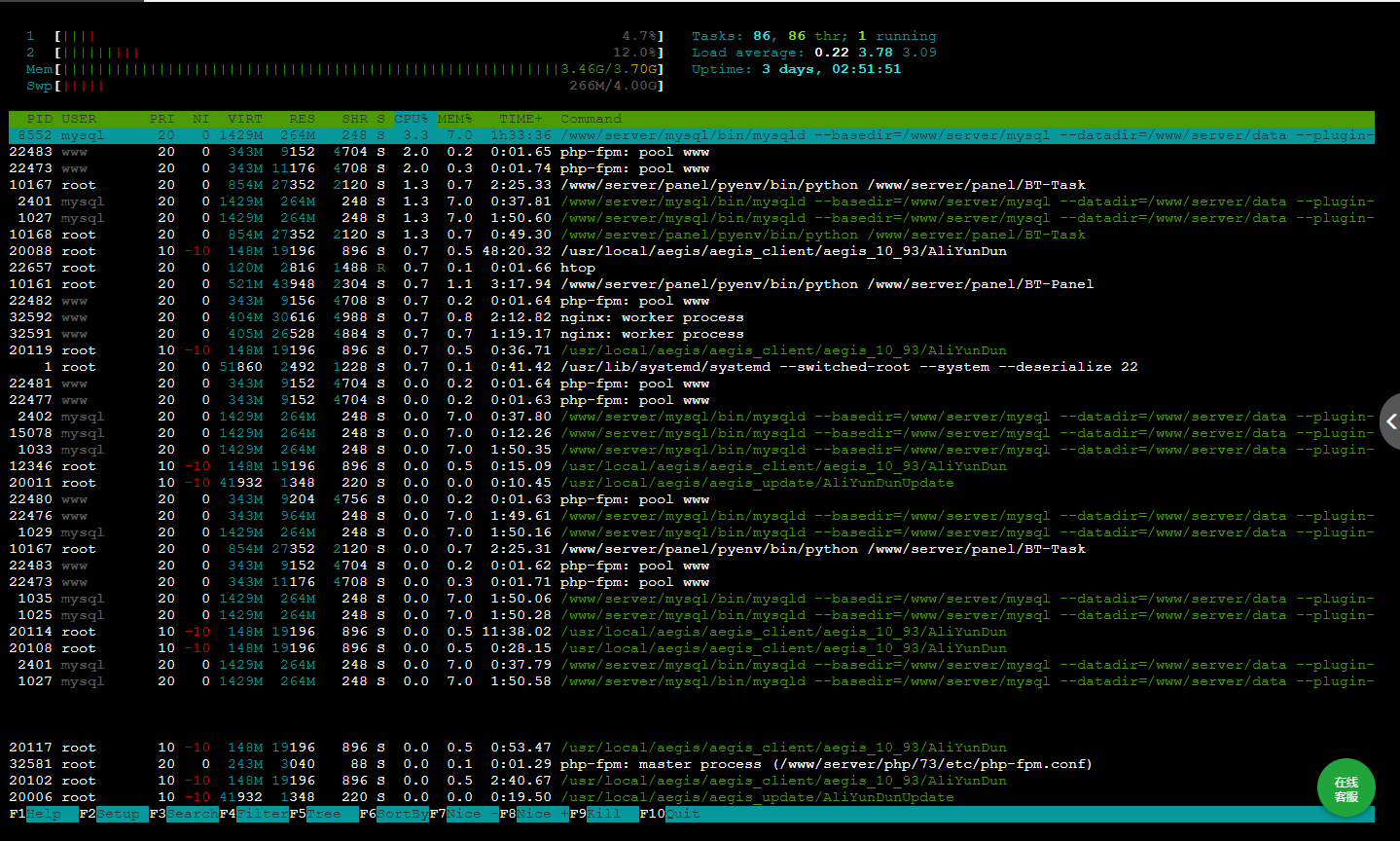Click F10 Quit to exit htop
1400x841 pixels.
(x=682, y=814)
